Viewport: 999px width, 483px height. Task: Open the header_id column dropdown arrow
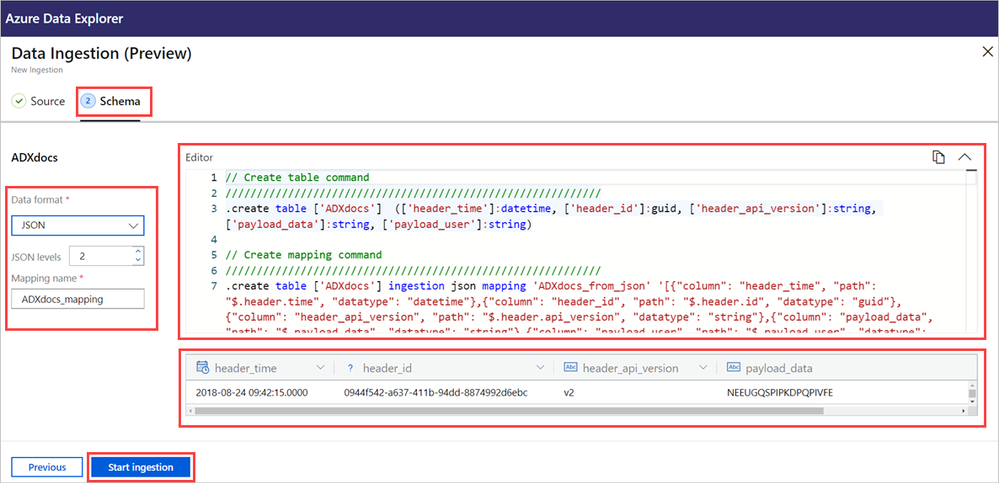[540, 368]
